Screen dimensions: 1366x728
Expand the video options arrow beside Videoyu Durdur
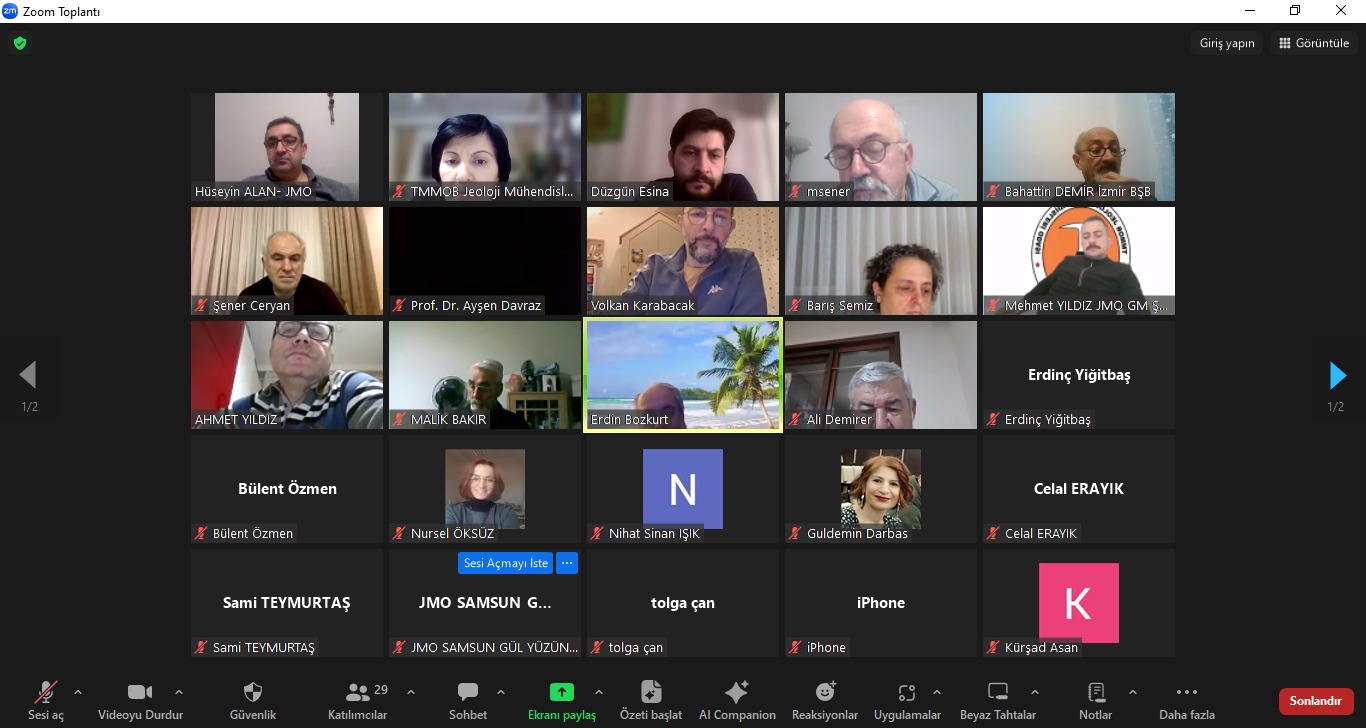[179, 692]
